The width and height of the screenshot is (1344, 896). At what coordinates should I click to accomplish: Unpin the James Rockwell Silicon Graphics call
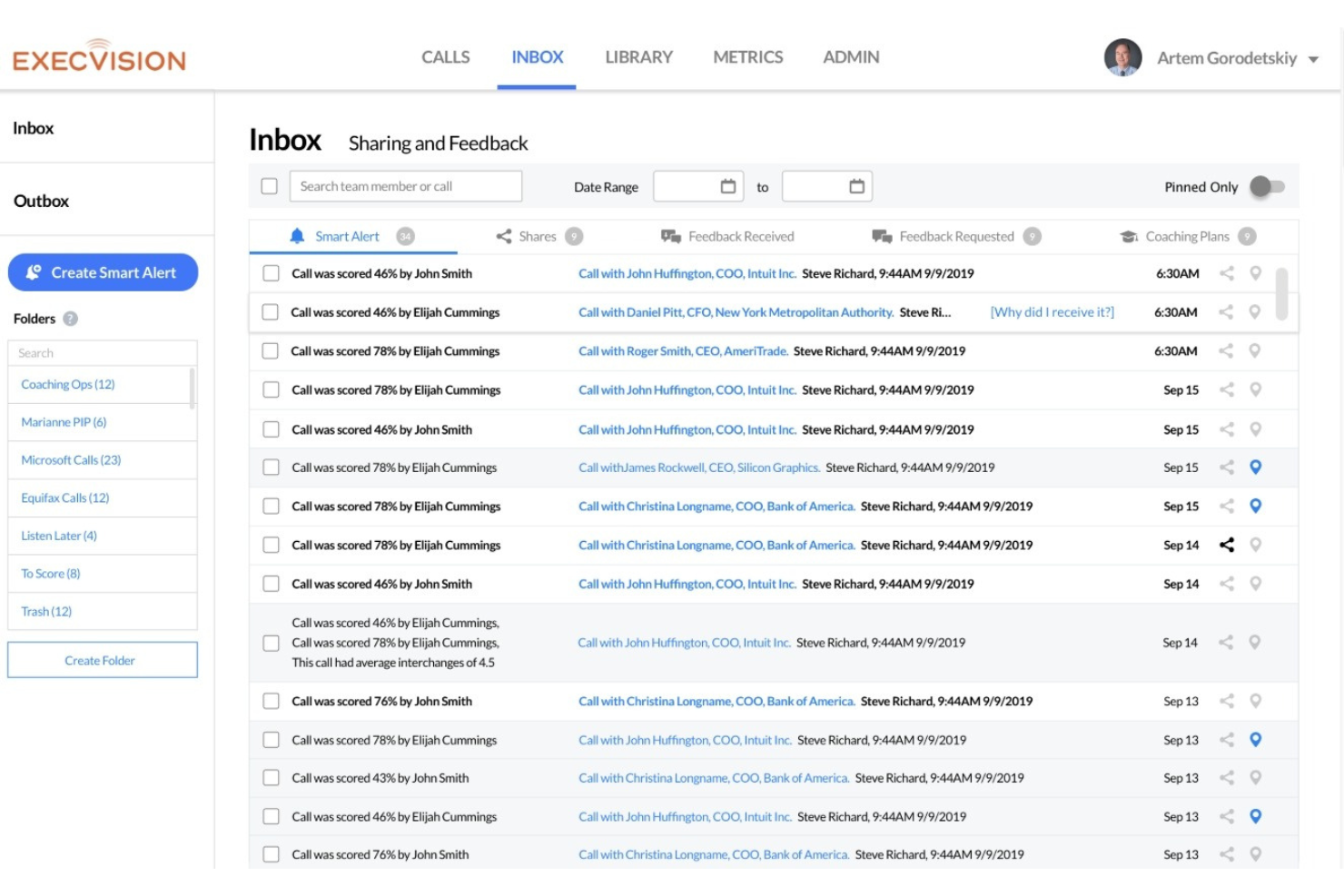click(1255, 468)
